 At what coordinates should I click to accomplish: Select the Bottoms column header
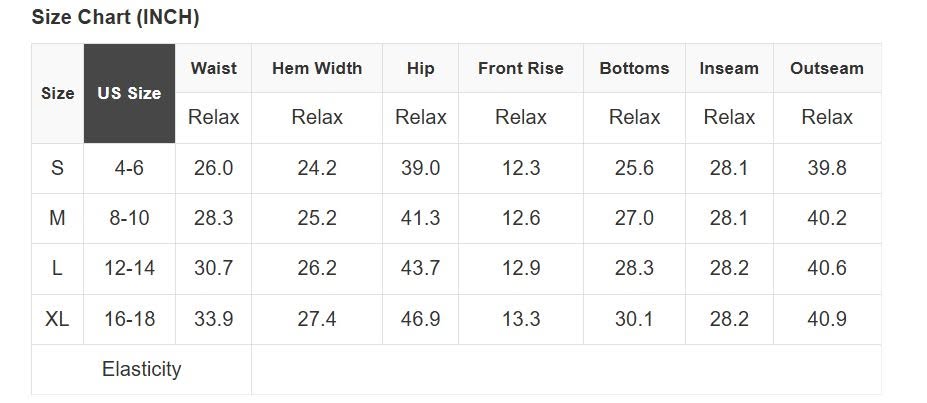634,68
